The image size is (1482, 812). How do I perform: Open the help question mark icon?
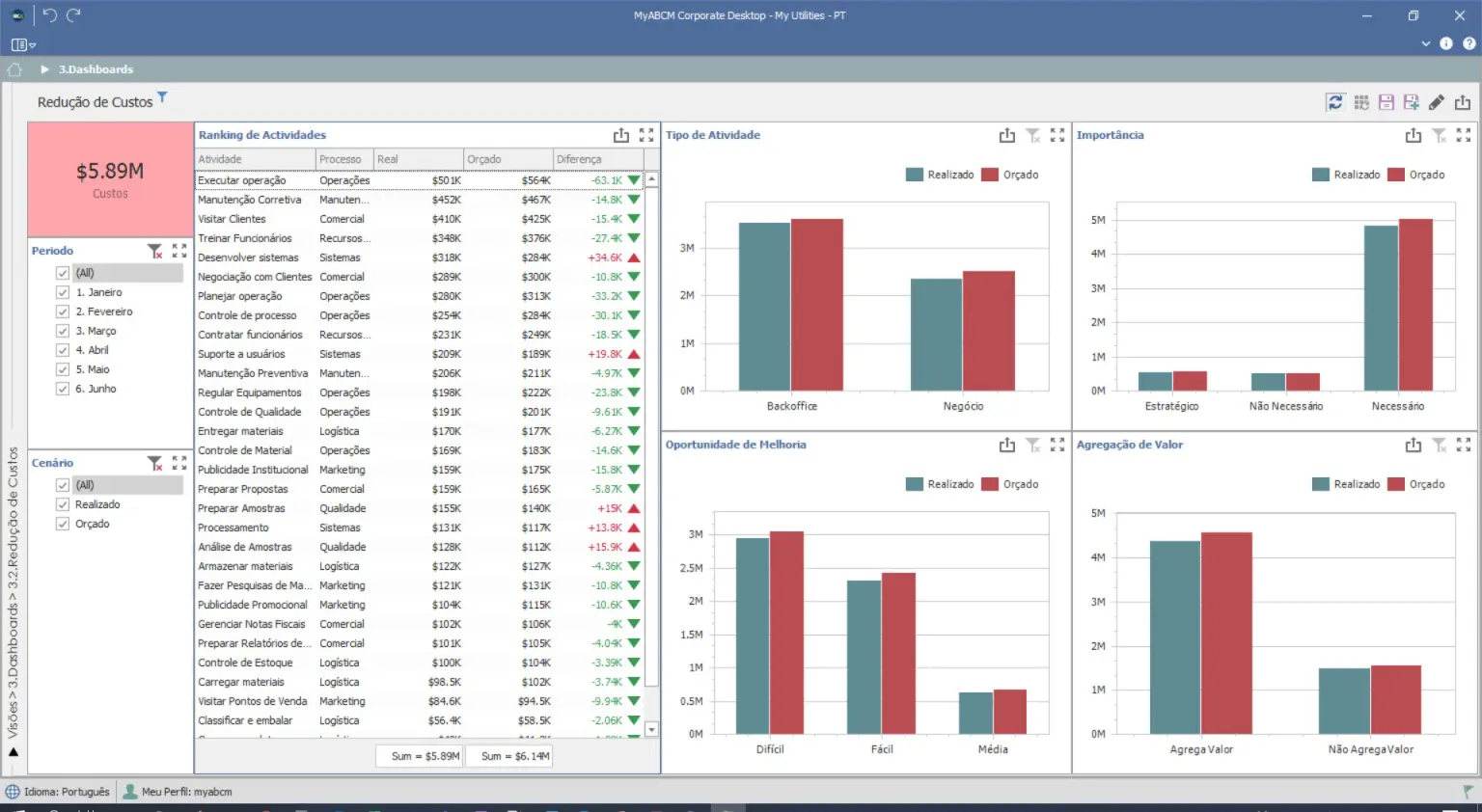click(1468, 43)
